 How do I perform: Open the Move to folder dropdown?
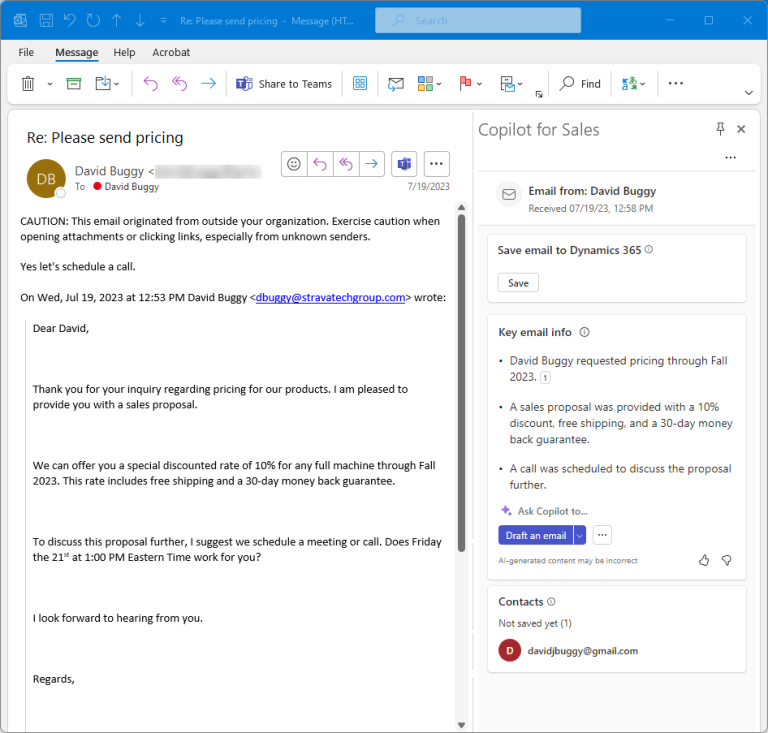[x=107, y=84]
